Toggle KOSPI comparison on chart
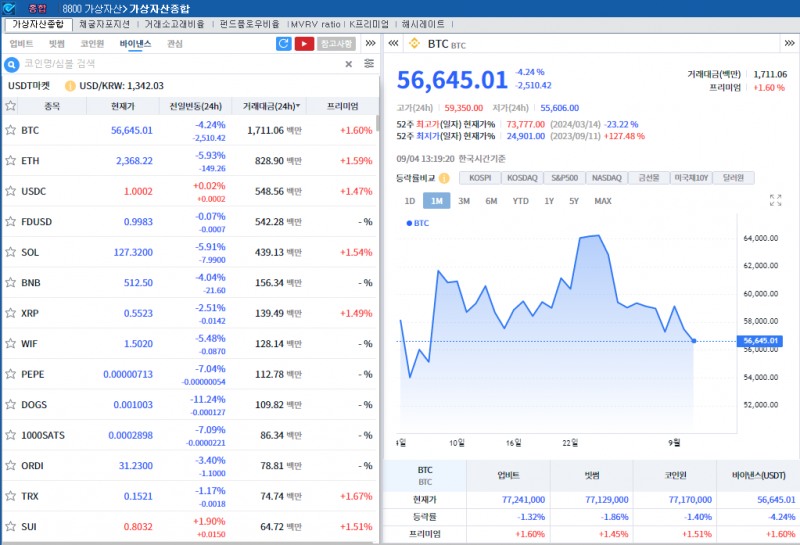This screenshot has height=545, width=800. 480,178
